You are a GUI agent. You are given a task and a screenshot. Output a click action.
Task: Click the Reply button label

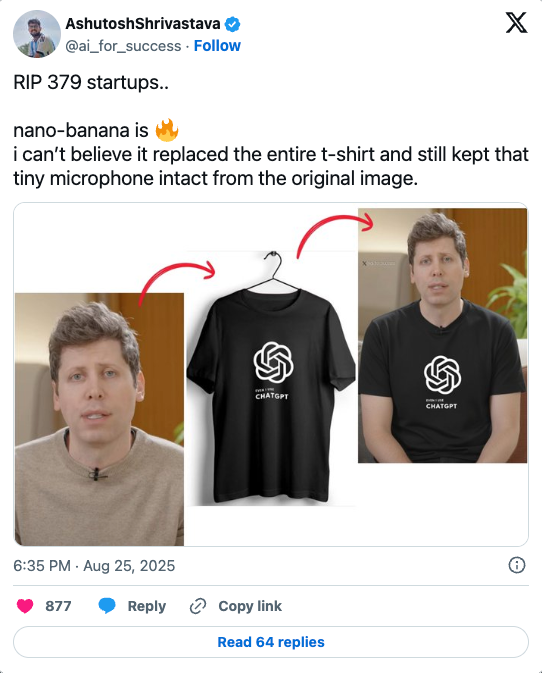coord(147,606)
